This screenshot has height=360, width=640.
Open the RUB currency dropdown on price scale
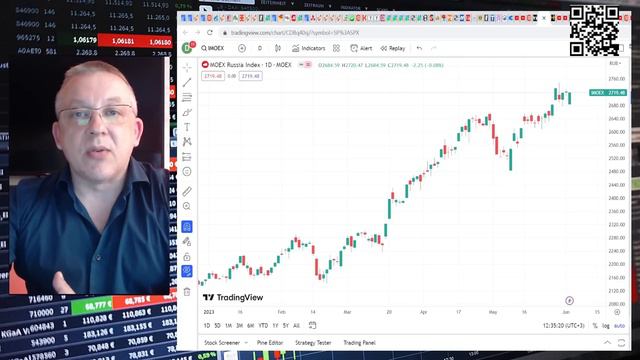[615, 64]
